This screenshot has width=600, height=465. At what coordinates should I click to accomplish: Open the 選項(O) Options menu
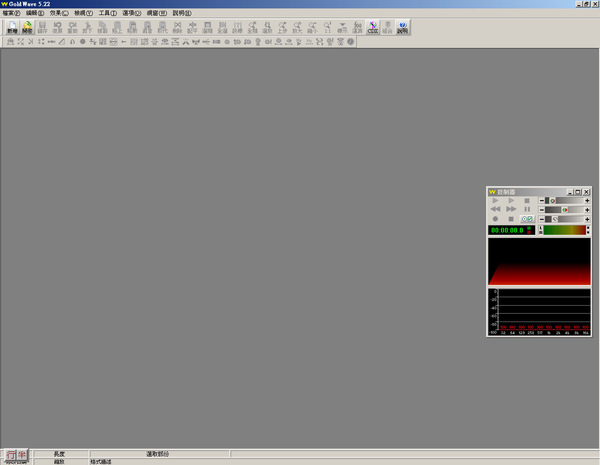[x=132, y=13]
